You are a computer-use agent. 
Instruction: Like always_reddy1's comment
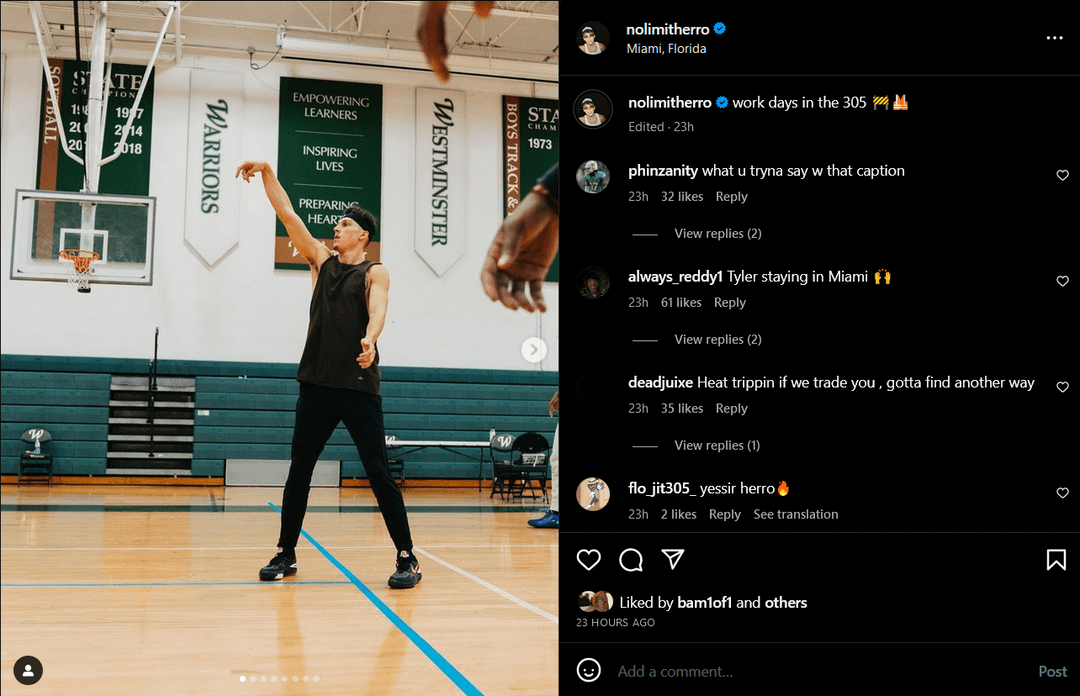click(x=1063, y=282)
